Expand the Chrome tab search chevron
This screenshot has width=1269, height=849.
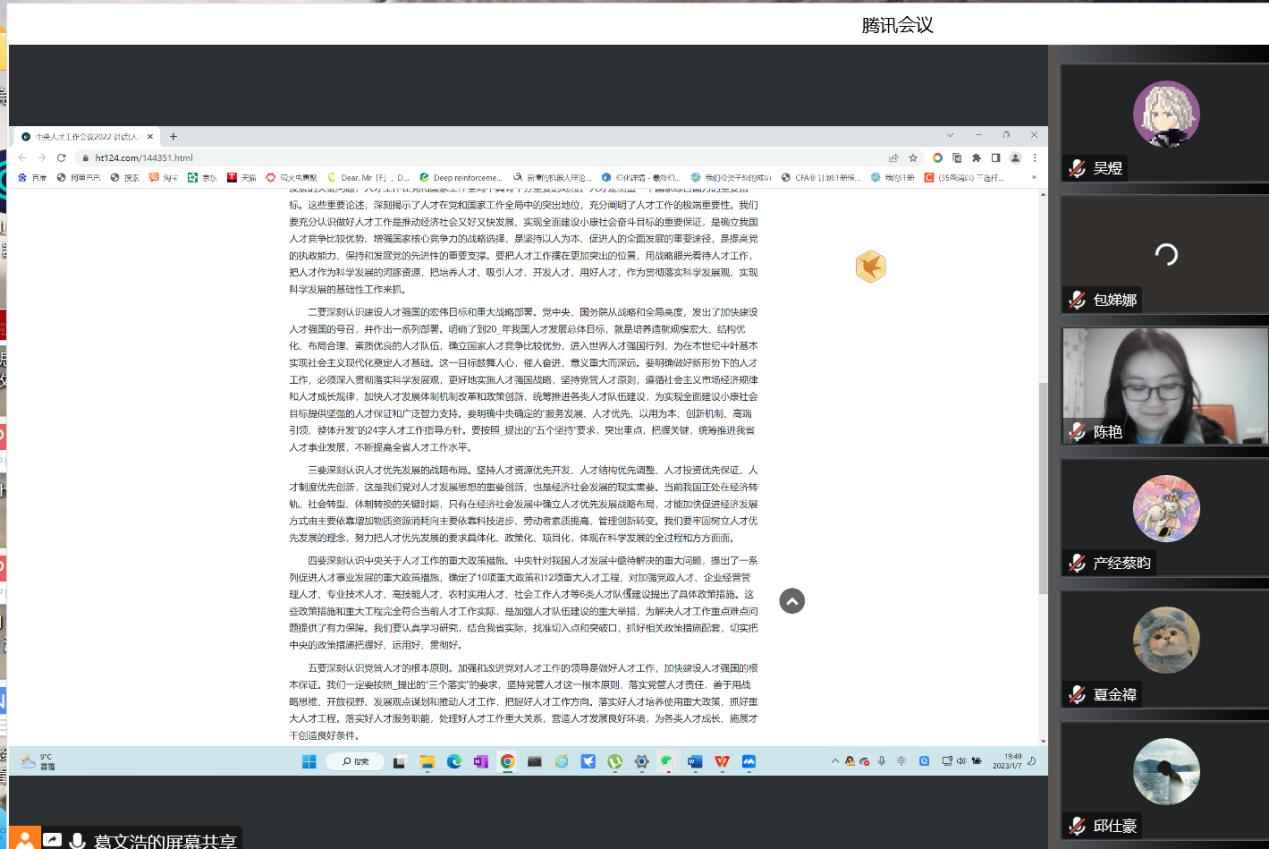coord(949,135)
